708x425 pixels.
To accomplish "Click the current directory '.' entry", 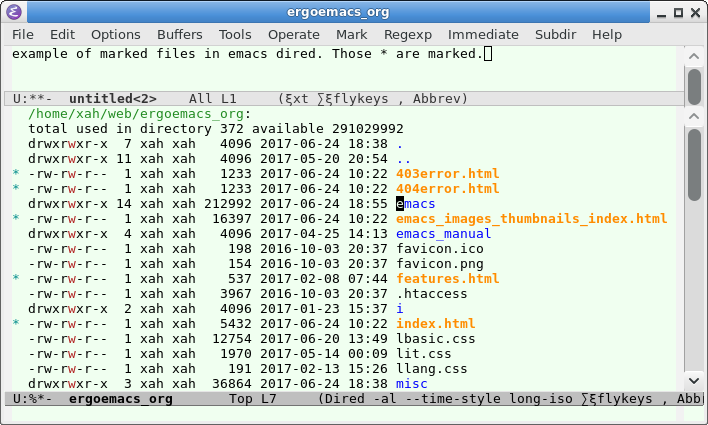I will 400,144.
